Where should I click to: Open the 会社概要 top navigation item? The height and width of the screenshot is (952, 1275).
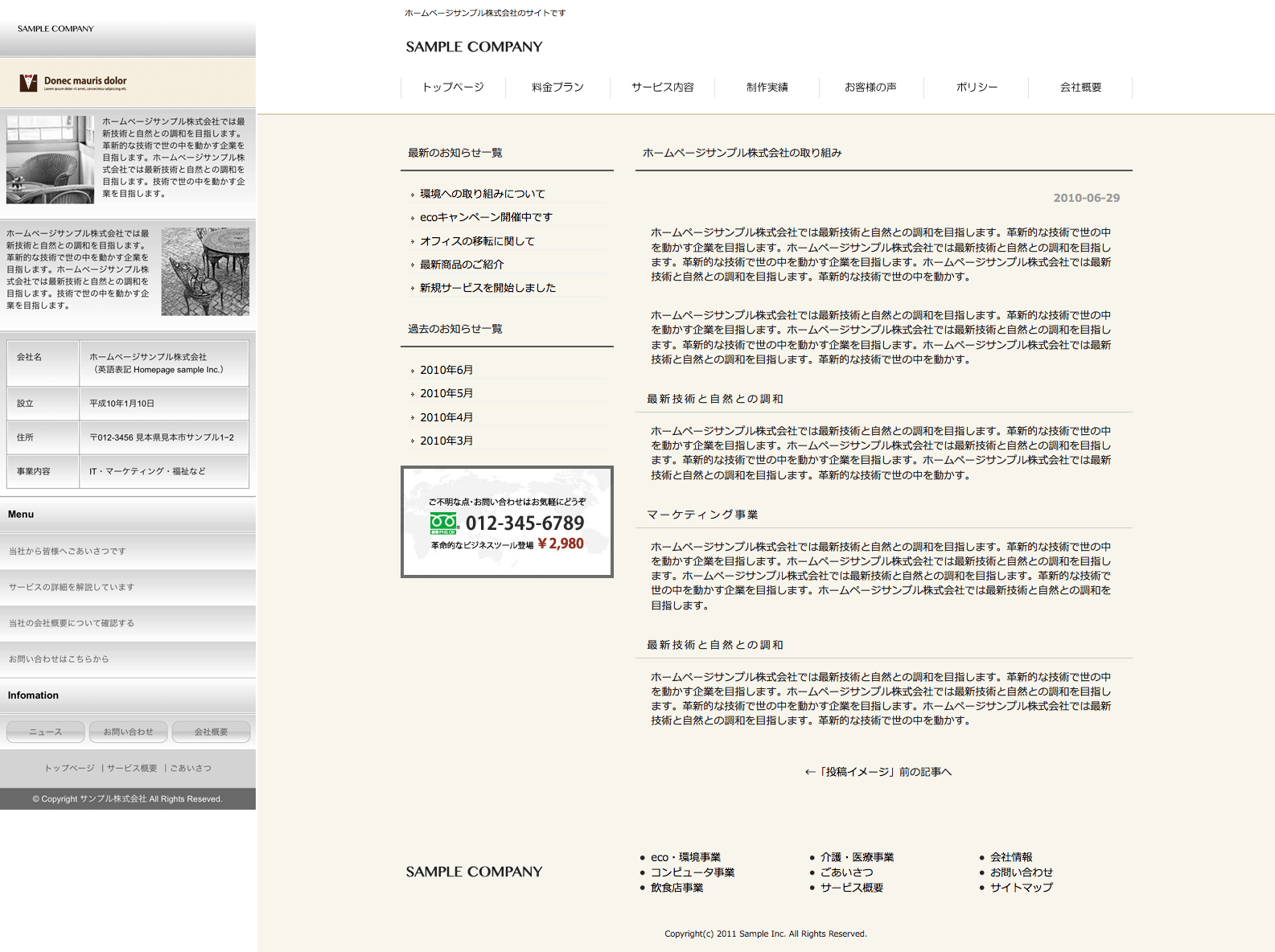(x=1080, y=88)
